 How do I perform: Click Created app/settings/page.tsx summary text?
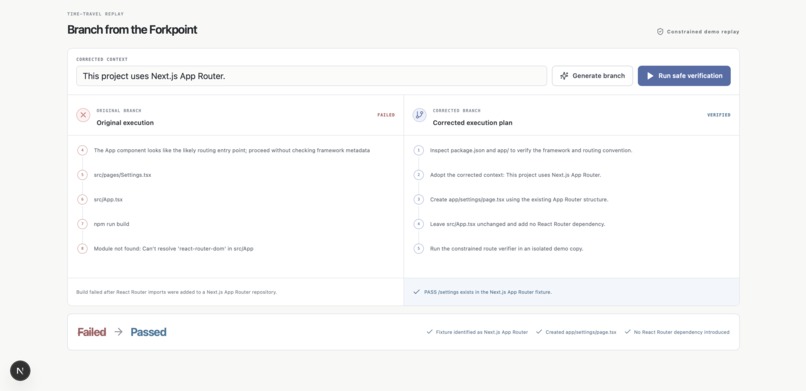pos(581,332)
